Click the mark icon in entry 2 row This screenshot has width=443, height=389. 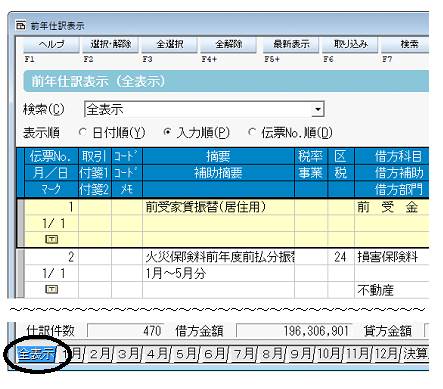pyautogui.click(x=51, y=289)
